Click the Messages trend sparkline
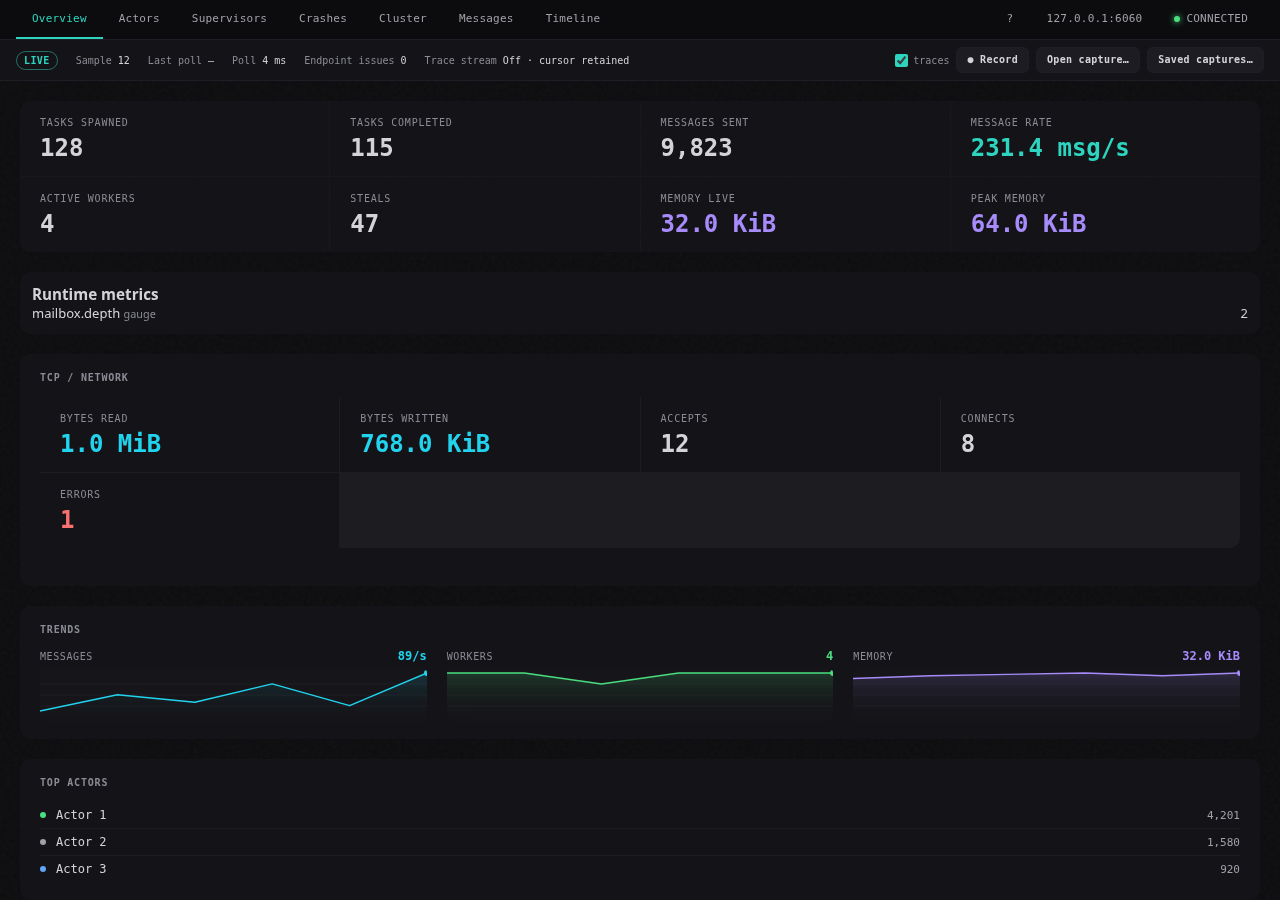The height and width of the screenshot is (900, 1280). [233, 694]
